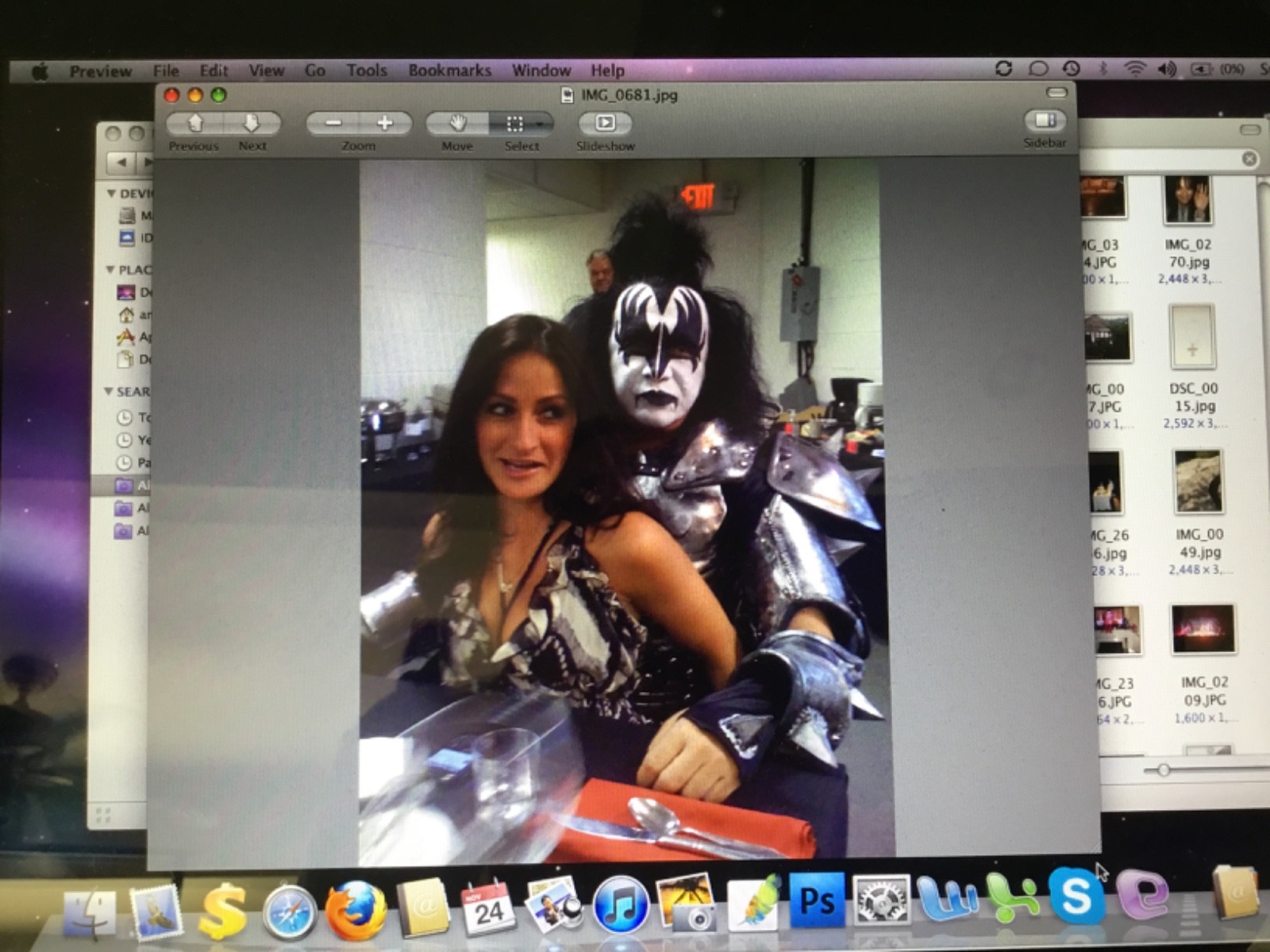Open the Select tool dropdown arrow
1270x952 pixels.
541,124
